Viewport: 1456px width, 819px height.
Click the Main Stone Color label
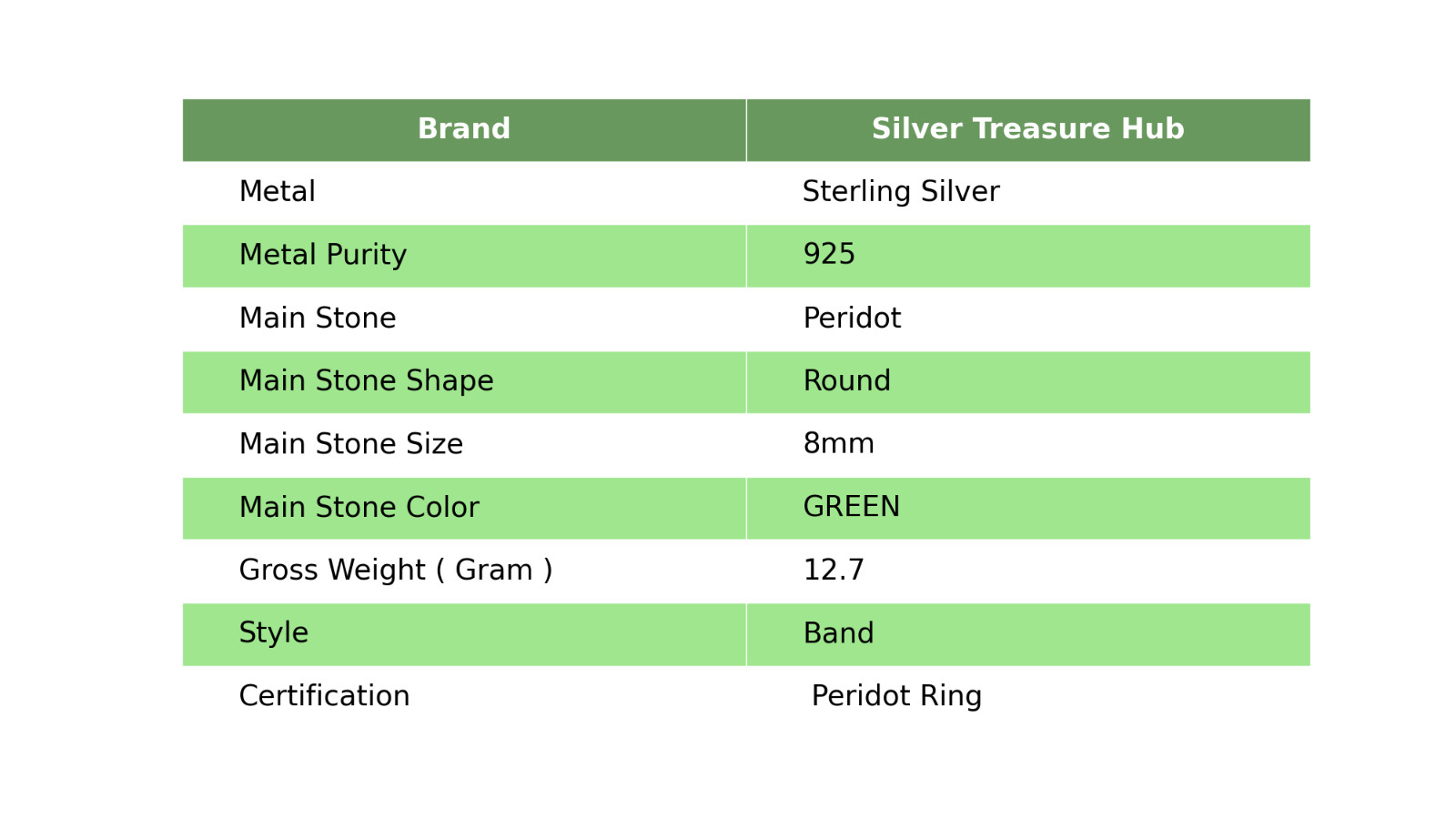359,508
